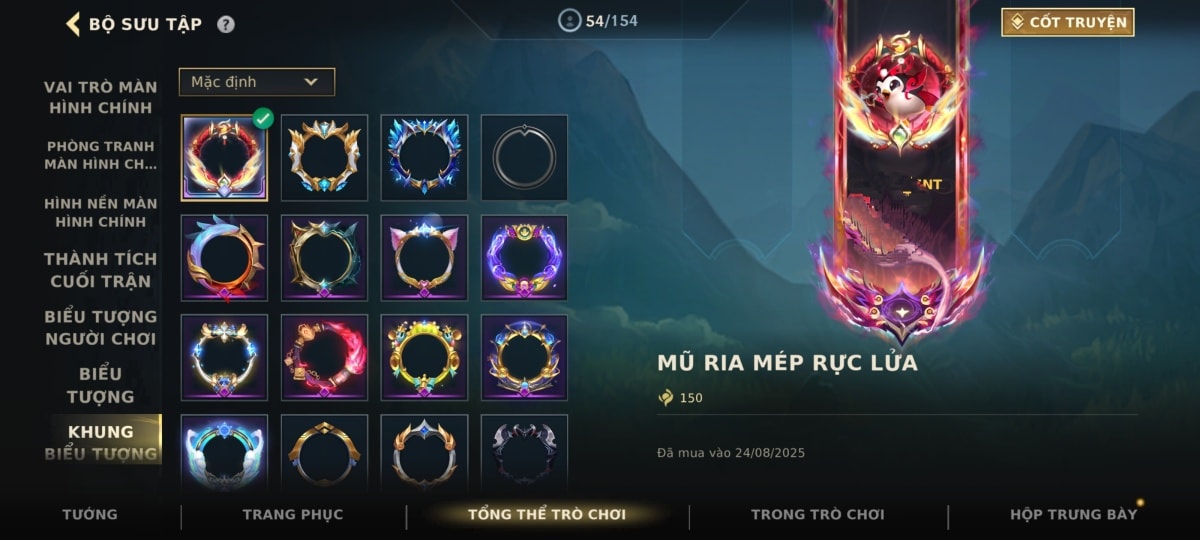Open the question mark help icon
Screen dimensions: 1200x540
click(x=226, y=24)
